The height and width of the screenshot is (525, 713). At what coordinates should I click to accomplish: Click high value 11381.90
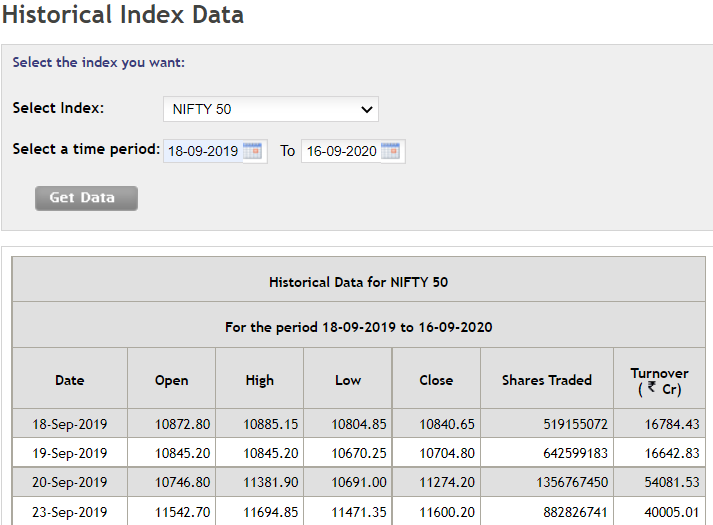271,482
